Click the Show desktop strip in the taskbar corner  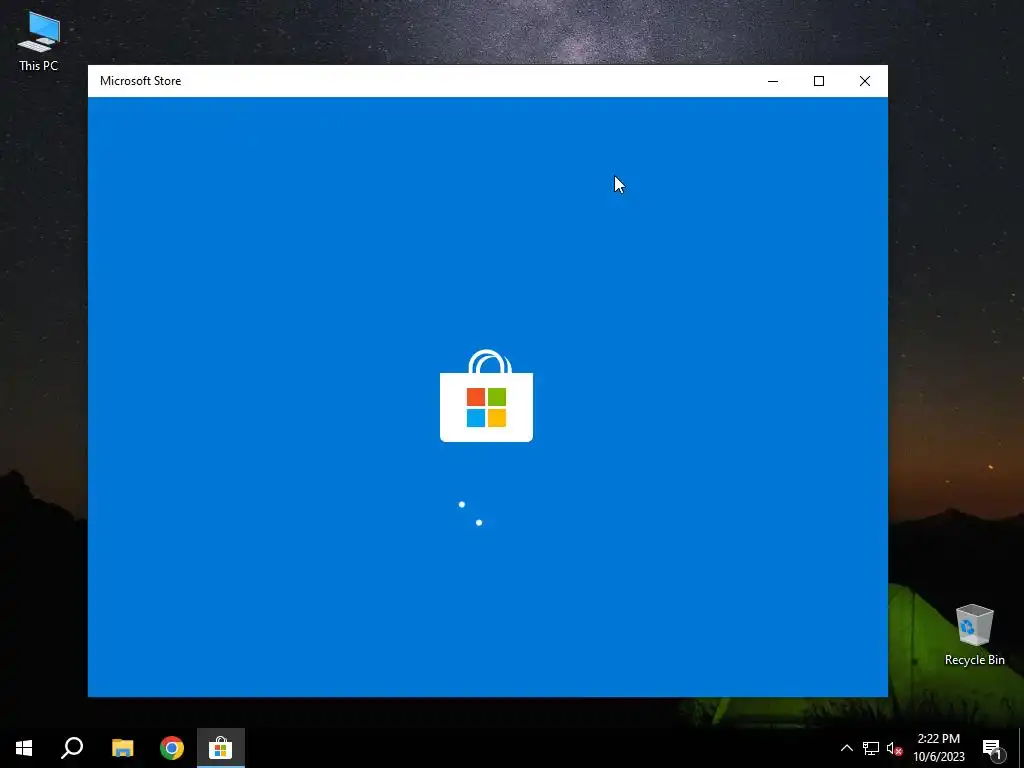[1021, 748]
